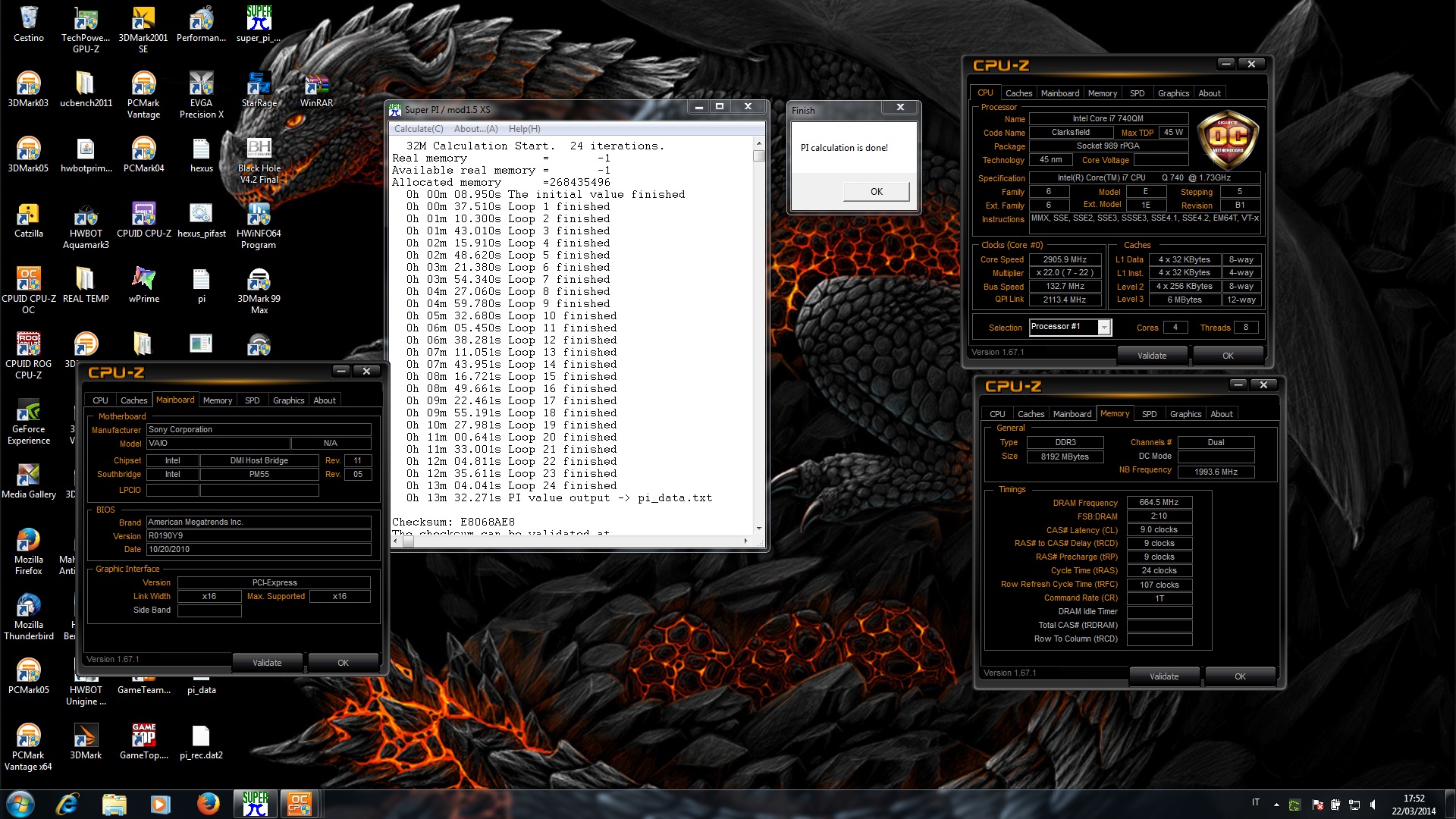Open Memory tab in Mainboard CPU-Z window
Viewport: 1456px width, 819px height.
point(218,400)
